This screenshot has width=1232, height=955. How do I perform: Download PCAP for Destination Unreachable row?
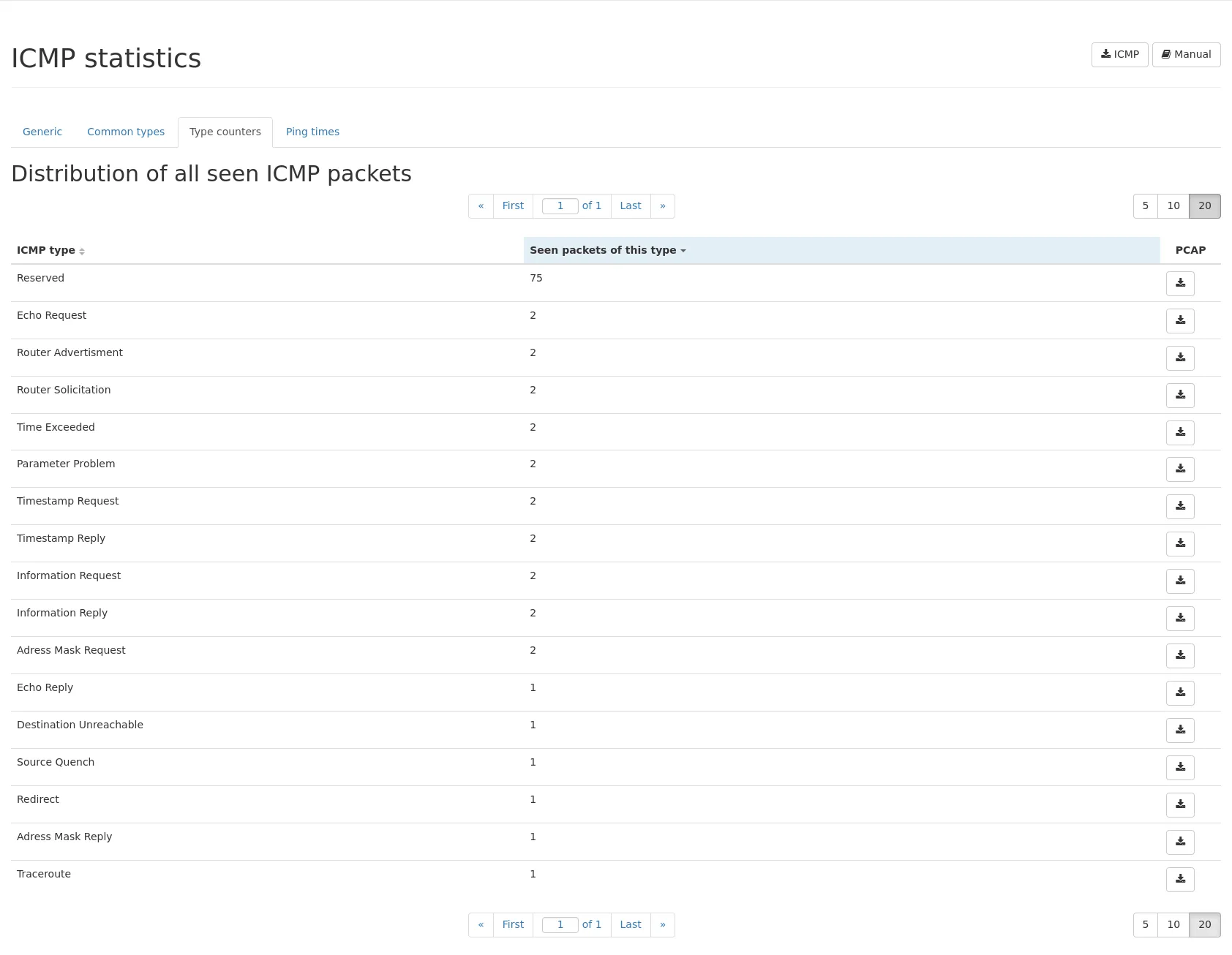click(1179, 731)
